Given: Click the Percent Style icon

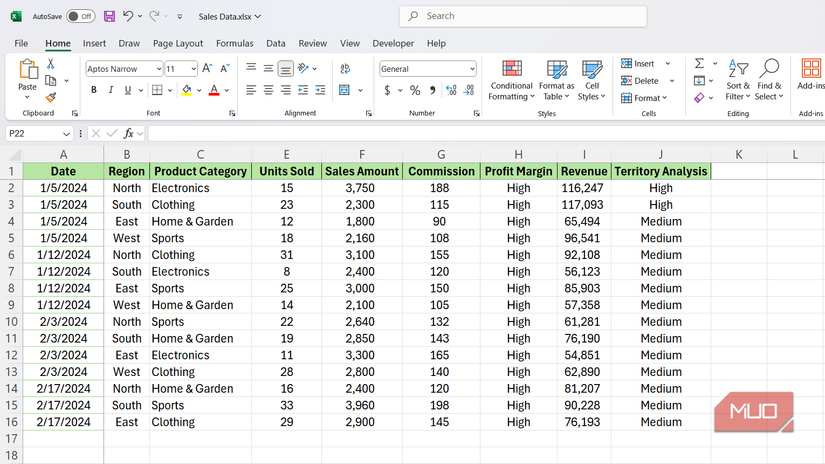Looking at the screenshot, I should (415, 90).
